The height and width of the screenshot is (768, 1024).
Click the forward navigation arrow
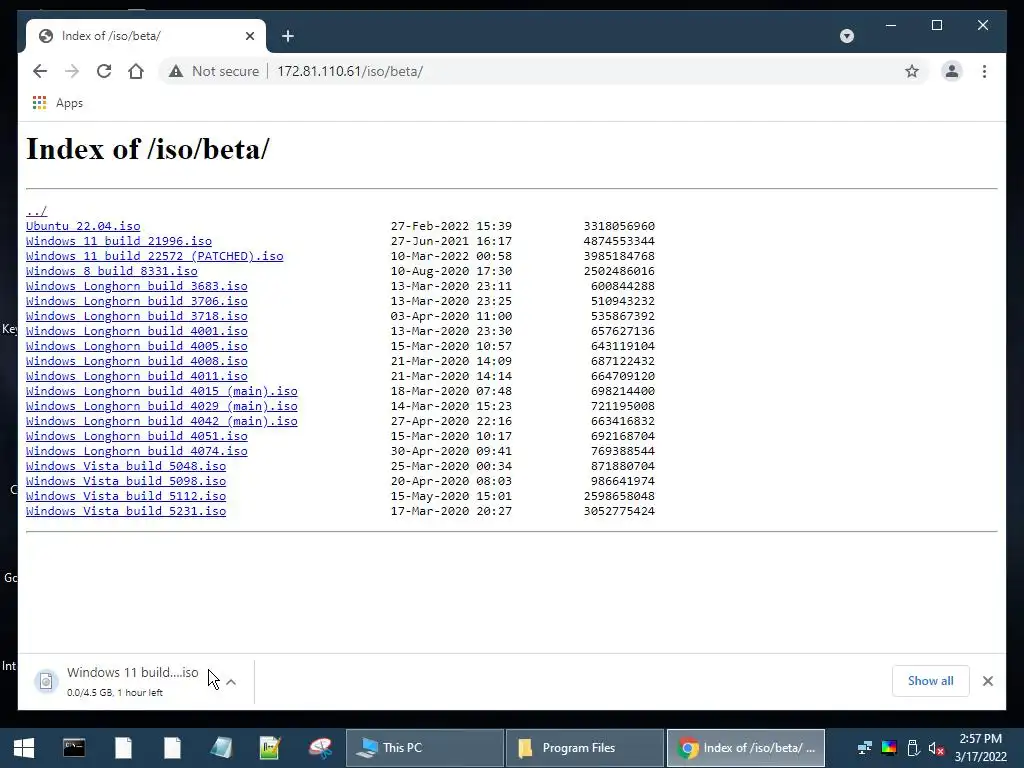pos(72,71)
